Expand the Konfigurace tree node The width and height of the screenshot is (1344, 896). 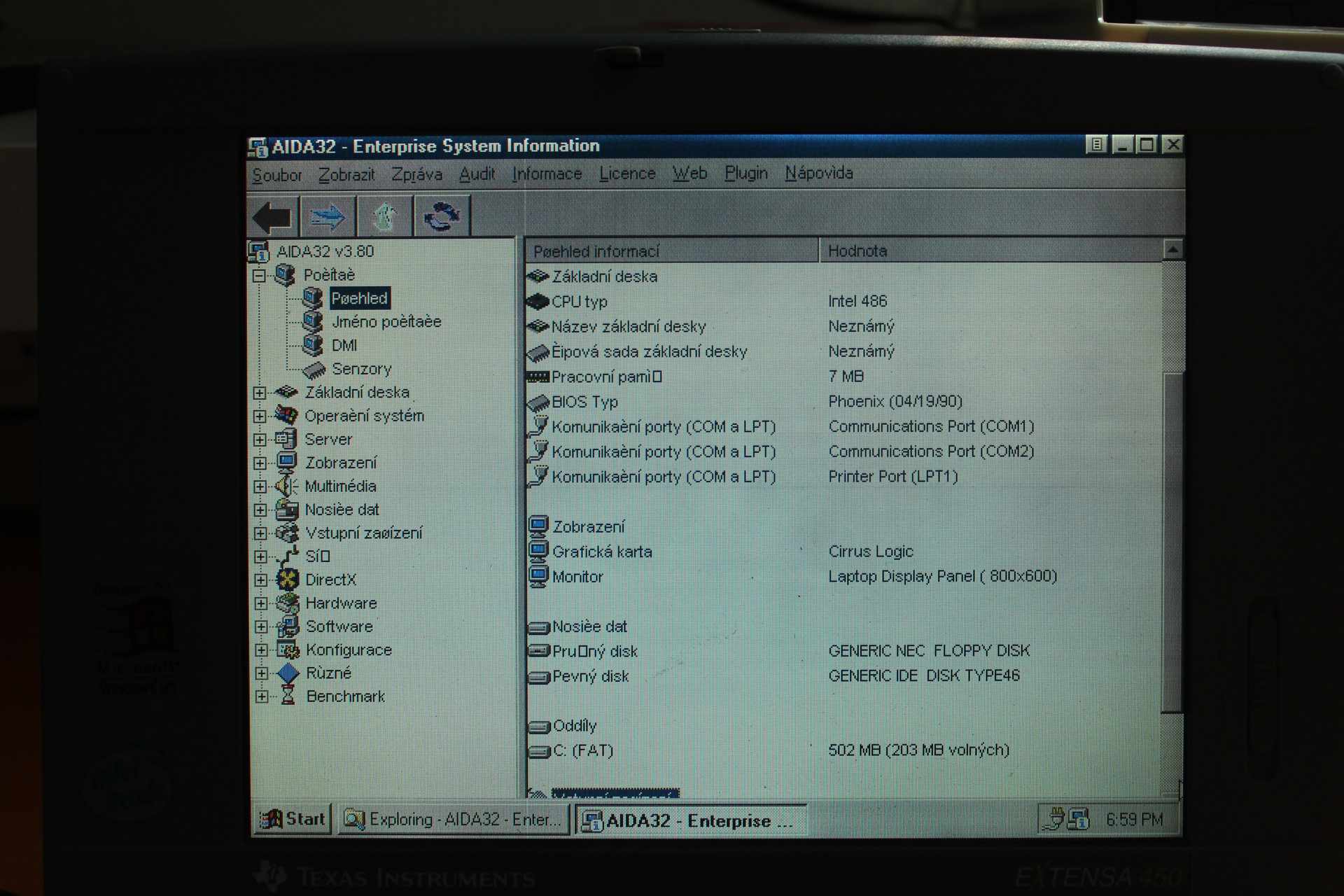click(261, 650)
